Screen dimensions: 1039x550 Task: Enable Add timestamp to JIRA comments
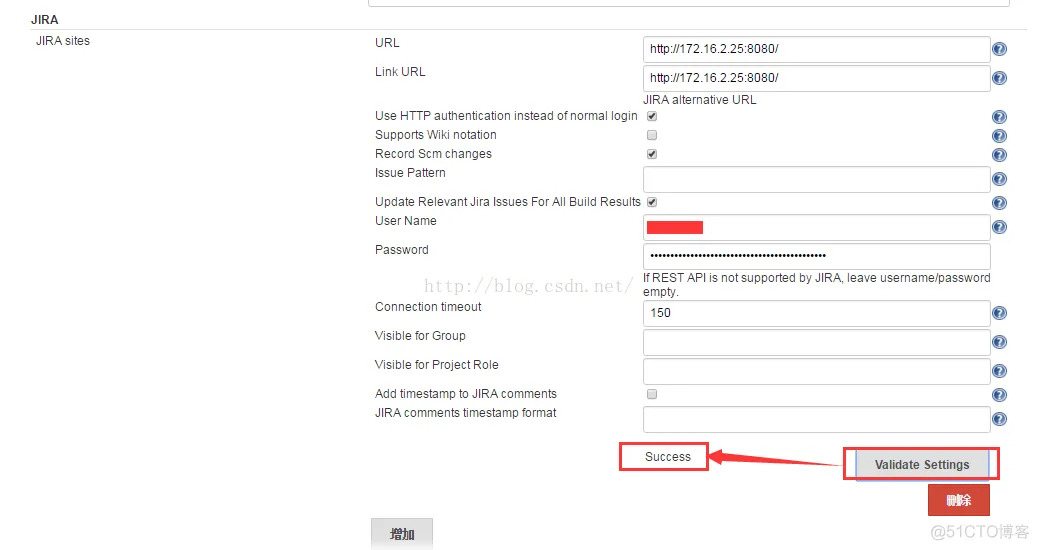pyautogui.click(x=652, y=394)
